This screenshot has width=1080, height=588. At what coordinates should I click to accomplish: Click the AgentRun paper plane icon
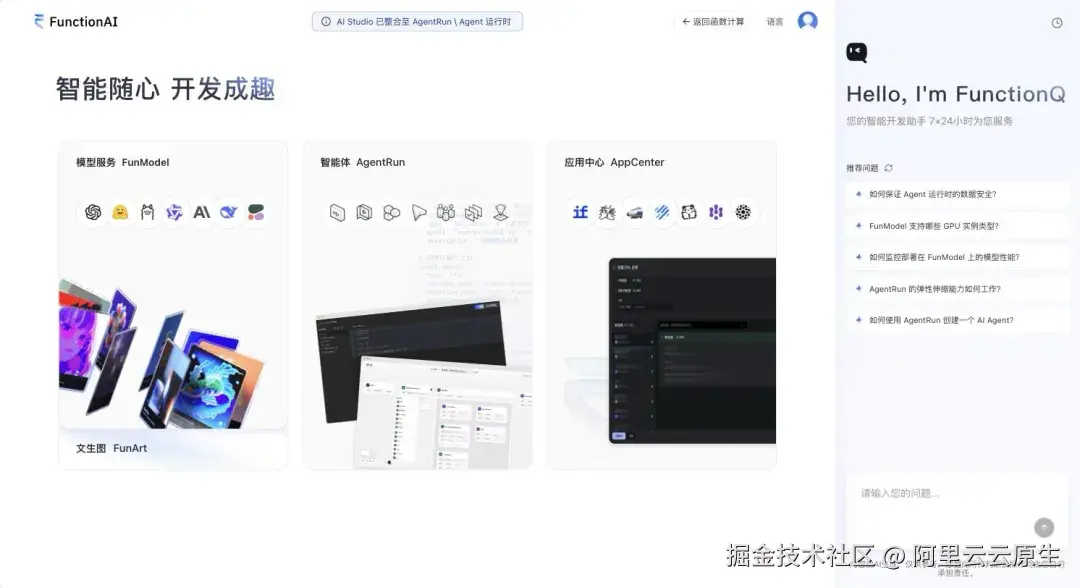coord(419,213)
